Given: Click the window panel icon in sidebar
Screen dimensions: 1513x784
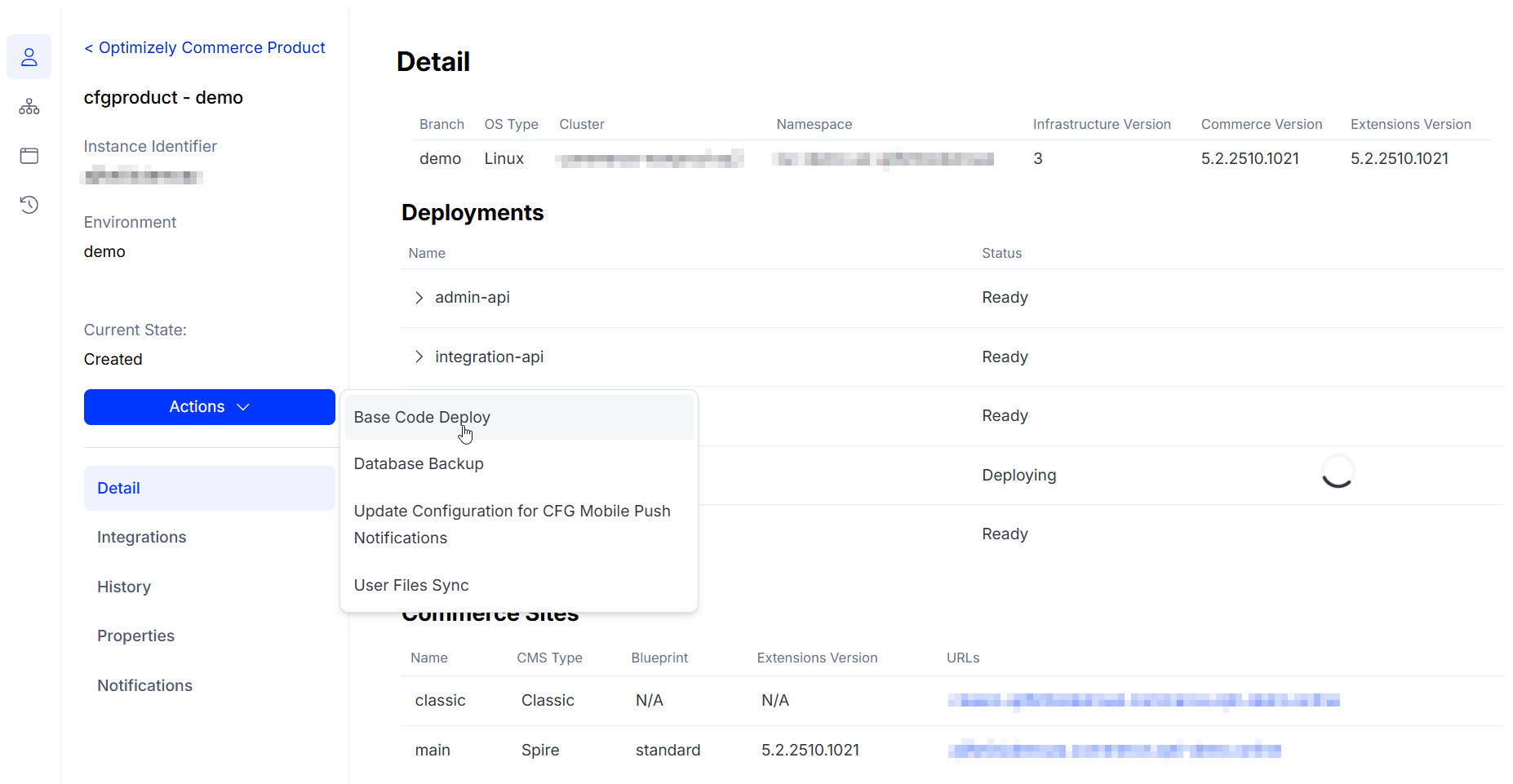Looking at the screenshot, I should 29,156.
